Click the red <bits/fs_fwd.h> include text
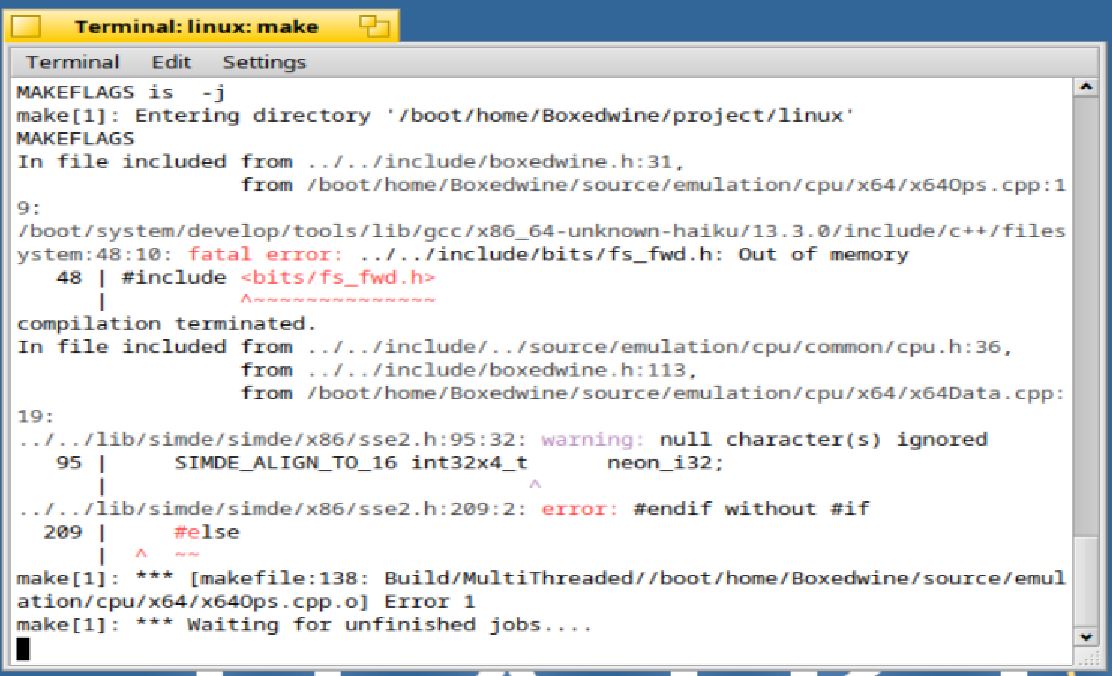This screenshot has height=676, width=1112. tap(338, 278)
